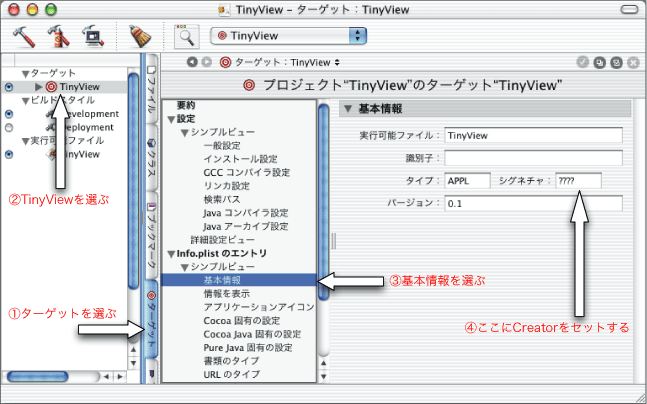Collapse the 基本情報 section header triangle
This screenshot has height=404, width=647.
point(347,108)
